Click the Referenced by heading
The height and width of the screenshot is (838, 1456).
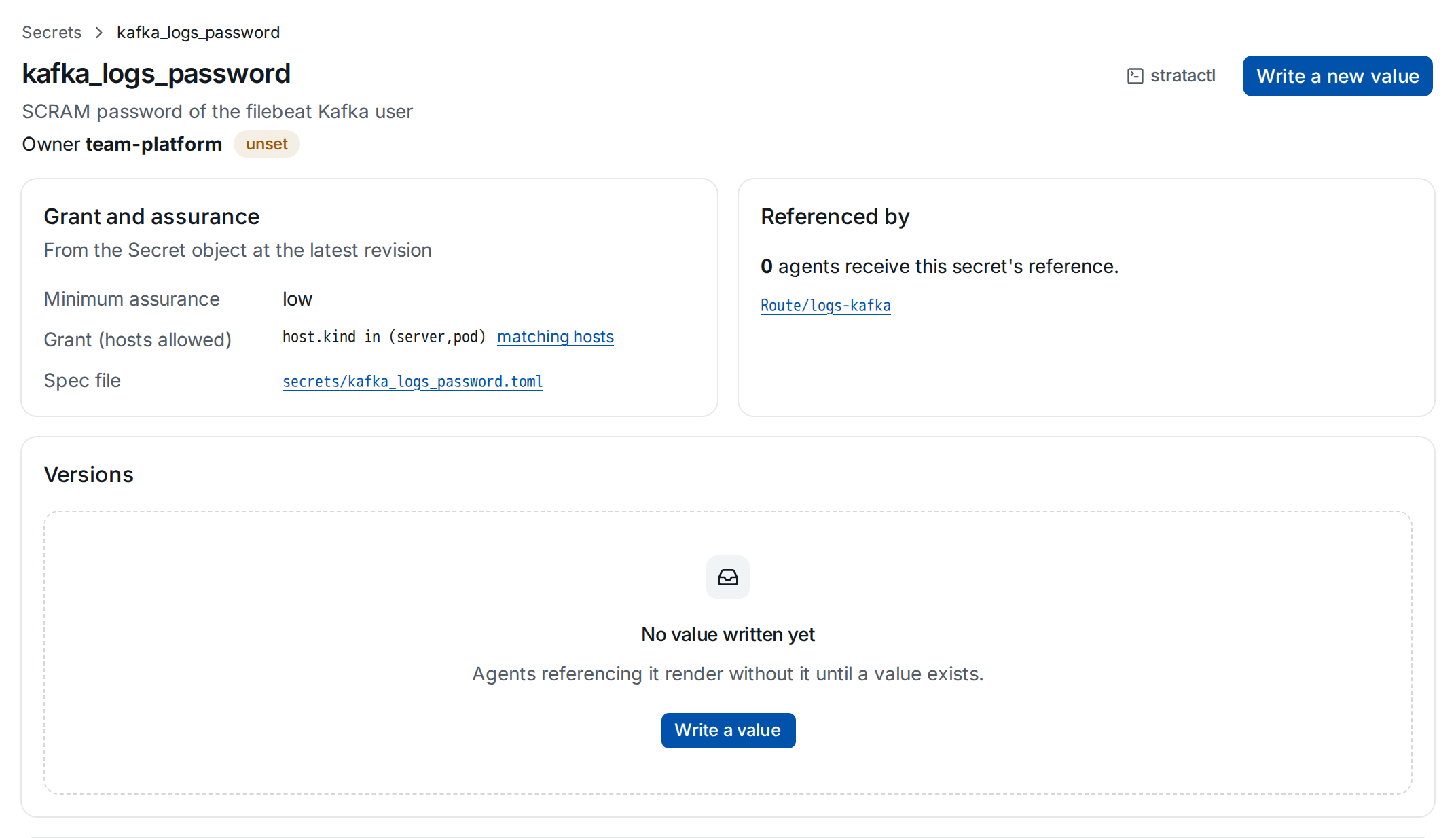[835, 217]
